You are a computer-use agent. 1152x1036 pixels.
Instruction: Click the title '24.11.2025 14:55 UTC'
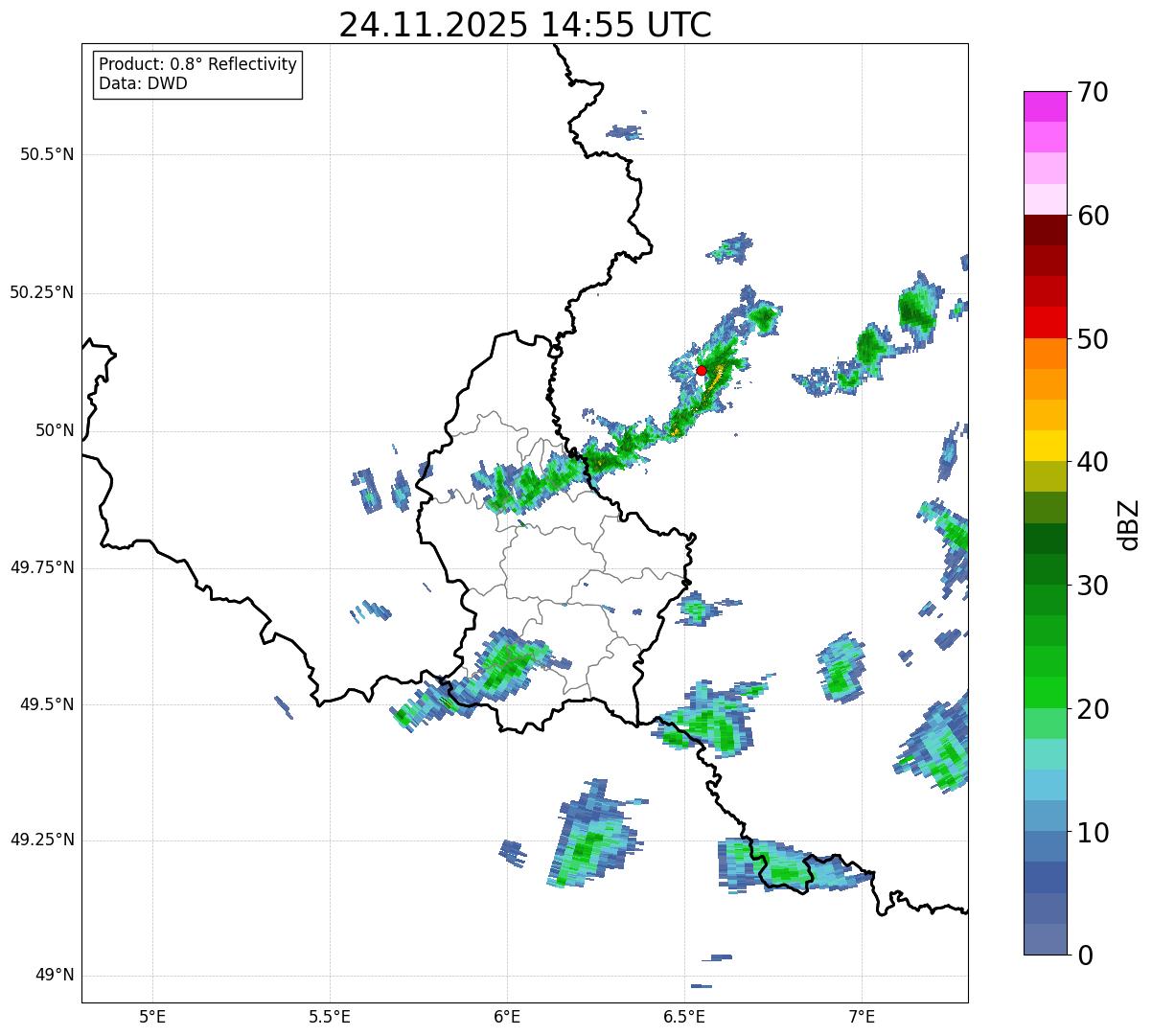pos(525,24)
